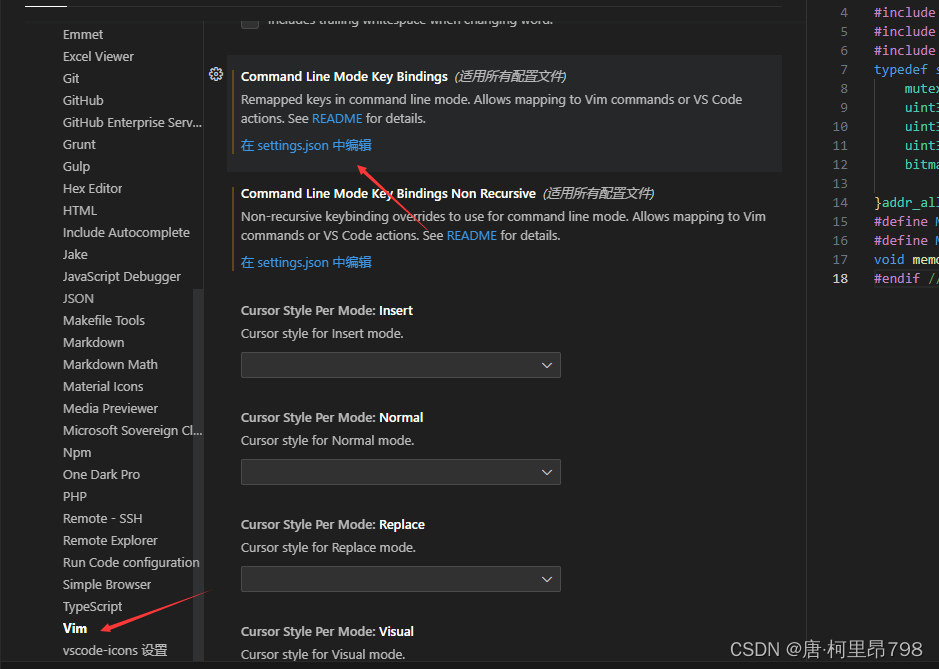Open the Normal mode cursor style dropdown
Viewport: 939px width, 669px height.
400,471
